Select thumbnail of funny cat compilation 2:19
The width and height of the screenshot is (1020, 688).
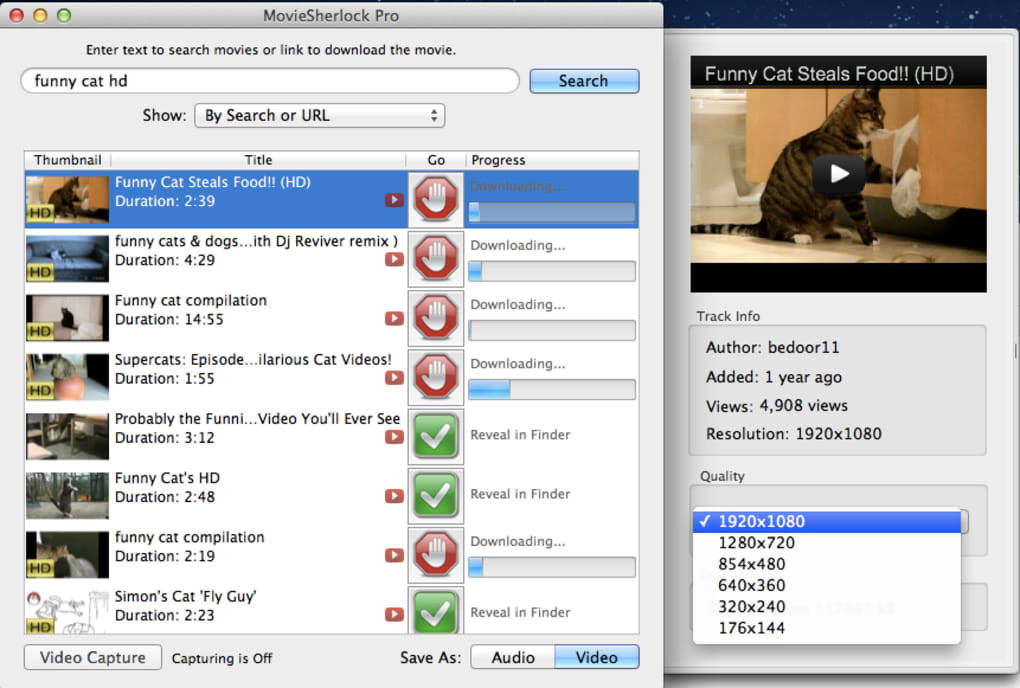[x=67, y=555]
